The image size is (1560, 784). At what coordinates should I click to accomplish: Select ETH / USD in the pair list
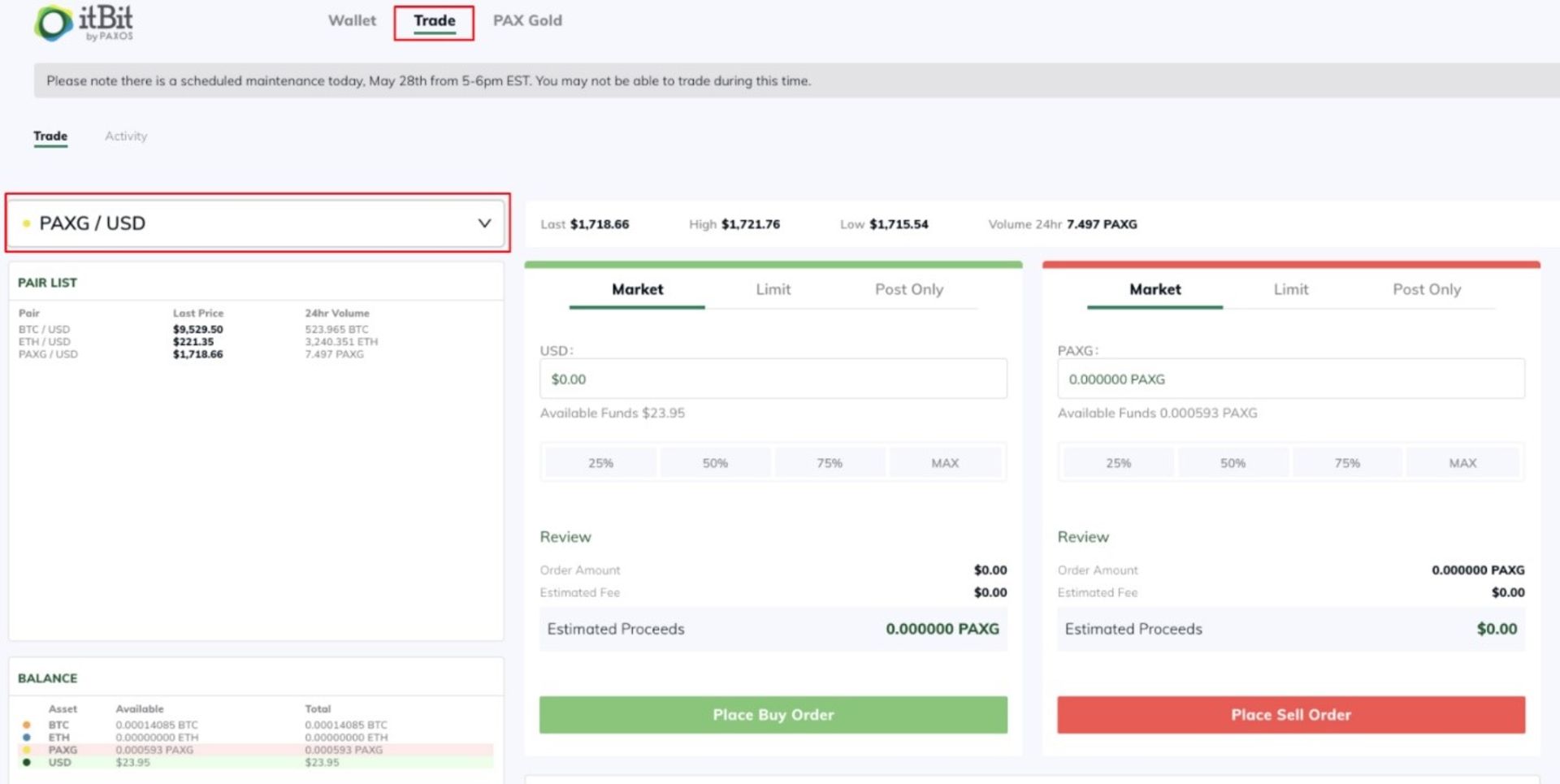click(45, 342)
